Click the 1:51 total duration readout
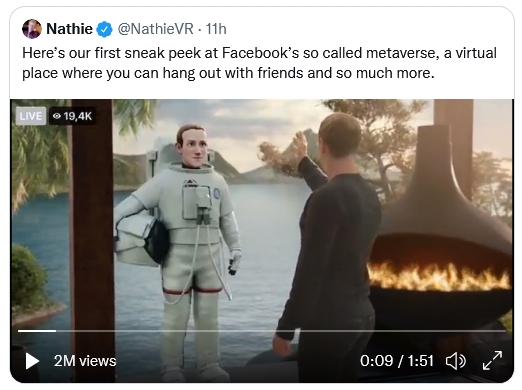522x390 pixels. 420,361
